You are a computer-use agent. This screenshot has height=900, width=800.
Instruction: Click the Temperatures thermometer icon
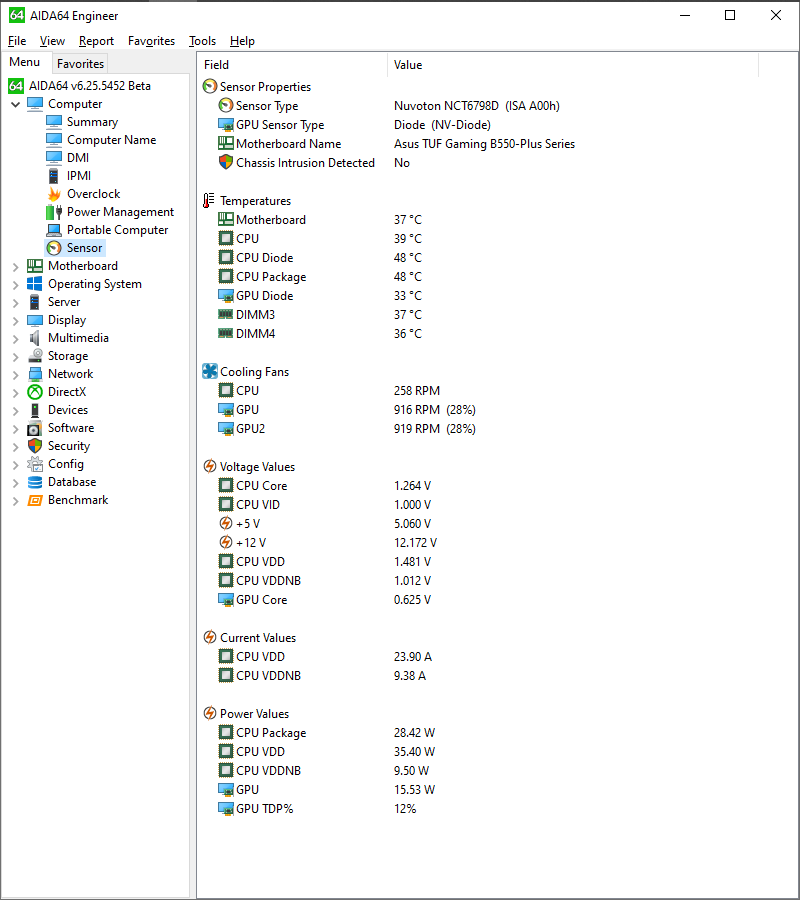coord(209,200)
